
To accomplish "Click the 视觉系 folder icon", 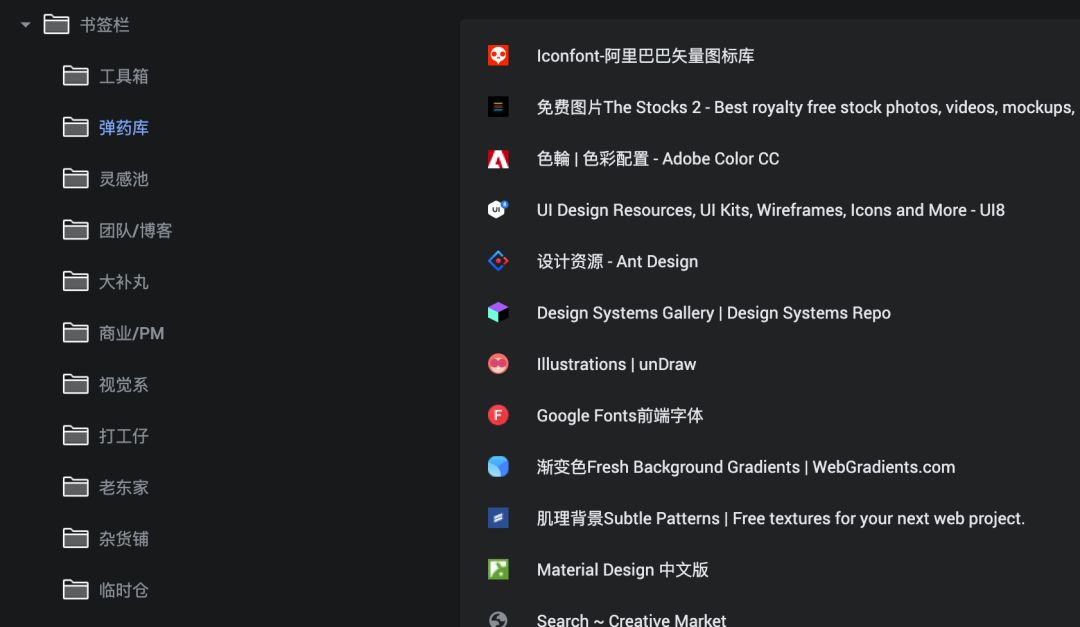I will 76,384.
